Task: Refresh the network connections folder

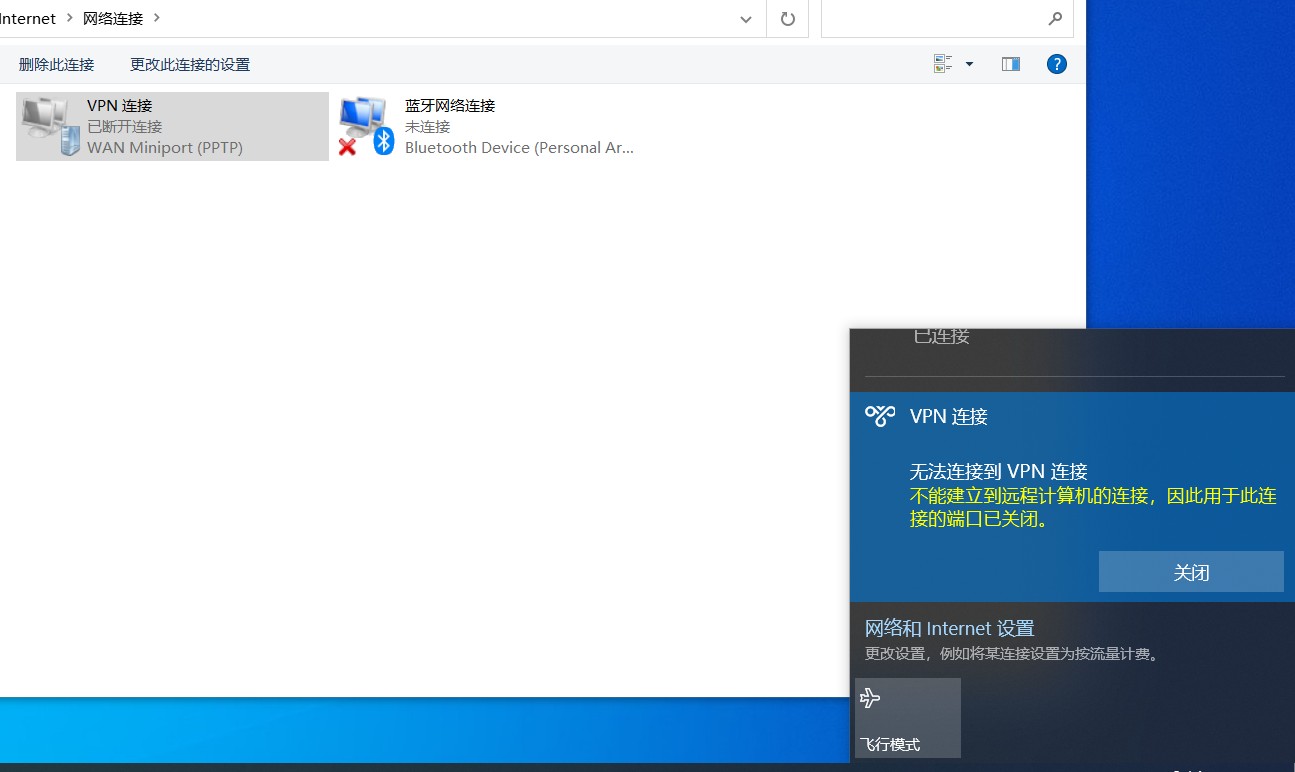Action: (788, 19)
